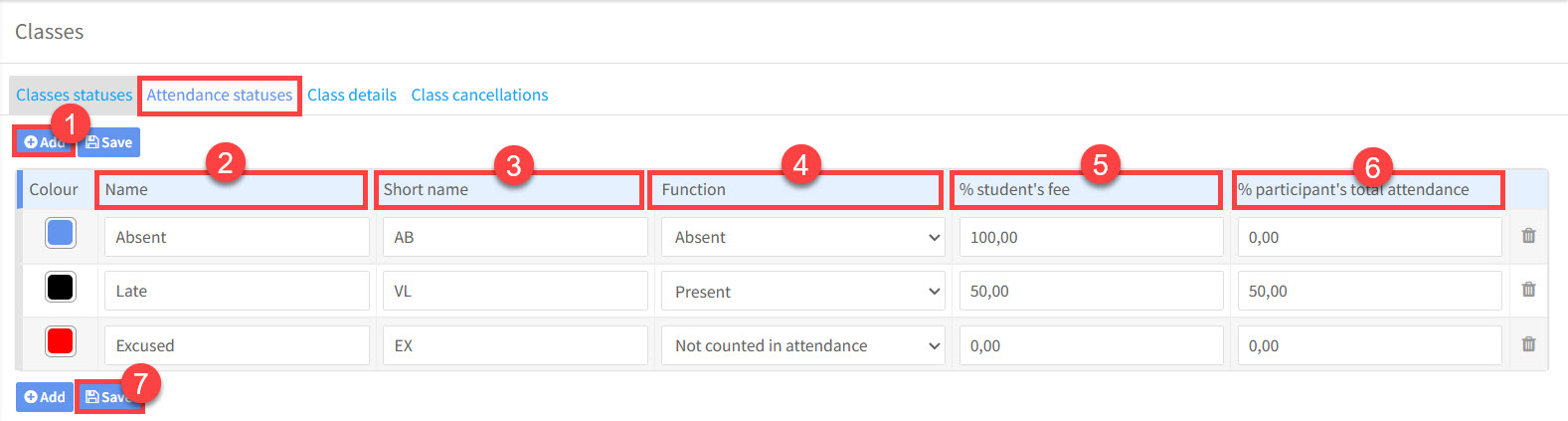Image resolution: width=1568 pixels, height=421 pixels.
Task: Open Class cancellations tab
Action: coord(479,96)
